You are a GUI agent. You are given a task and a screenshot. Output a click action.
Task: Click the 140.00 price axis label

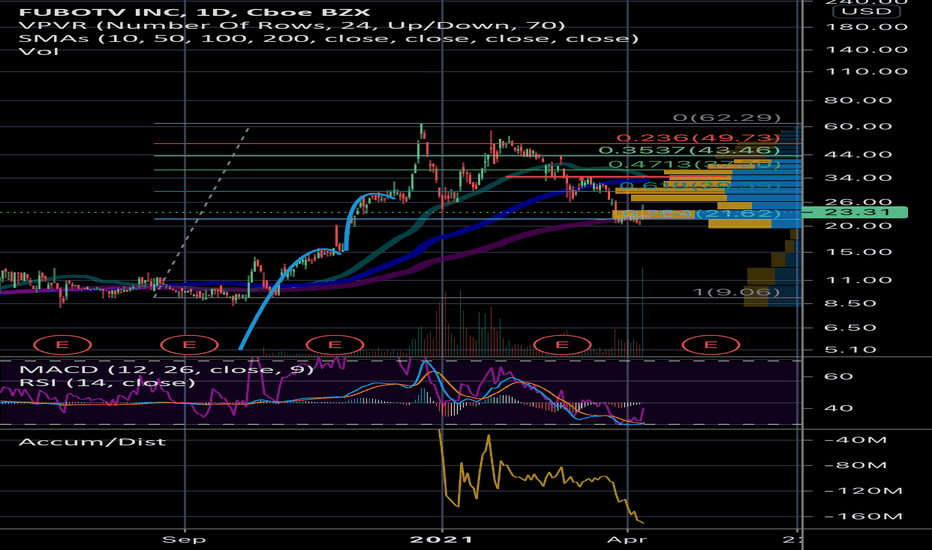tap(867, 49)
